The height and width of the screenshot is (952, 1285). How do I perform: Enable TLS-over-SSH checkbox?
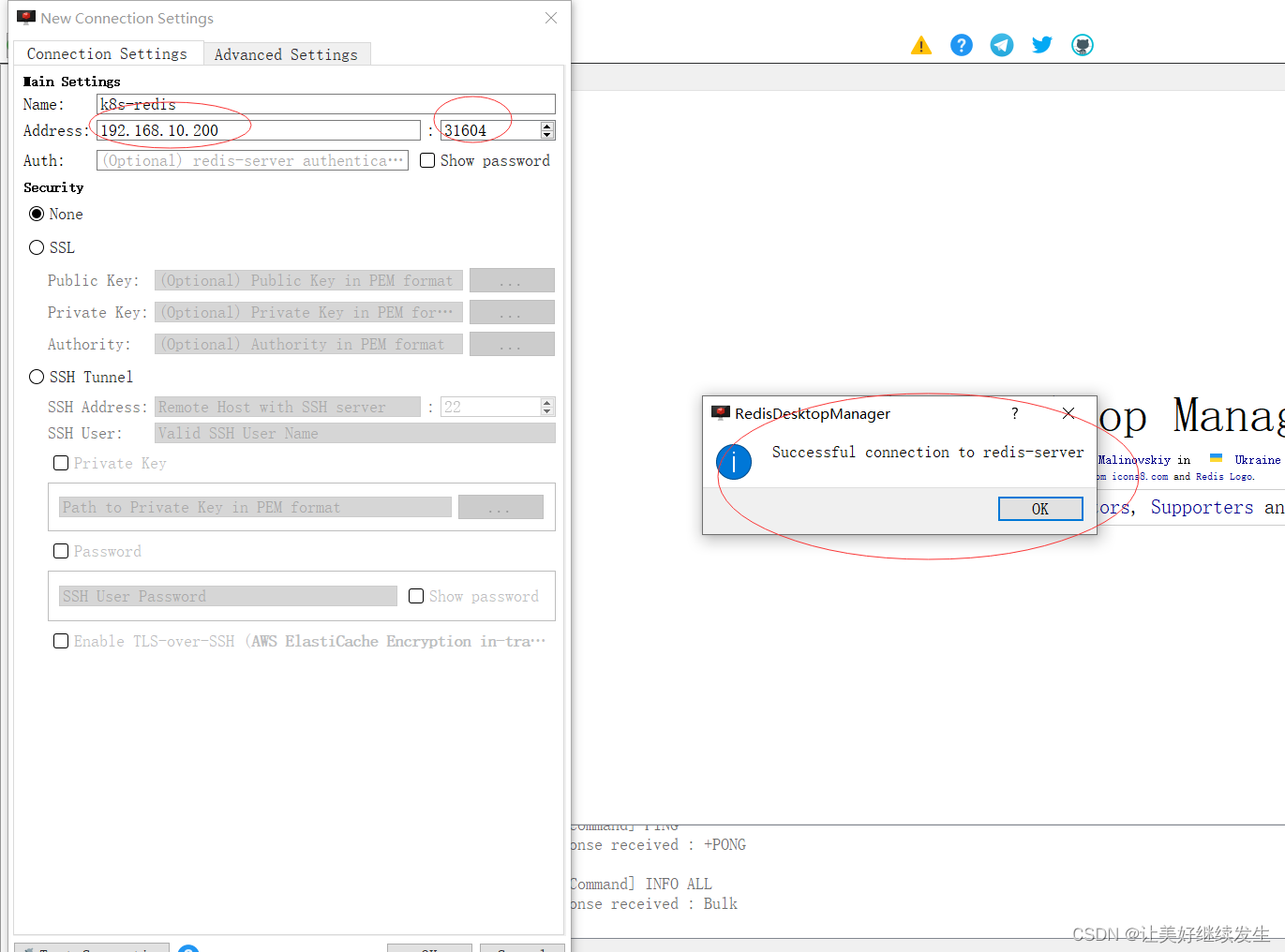point(61,641)
